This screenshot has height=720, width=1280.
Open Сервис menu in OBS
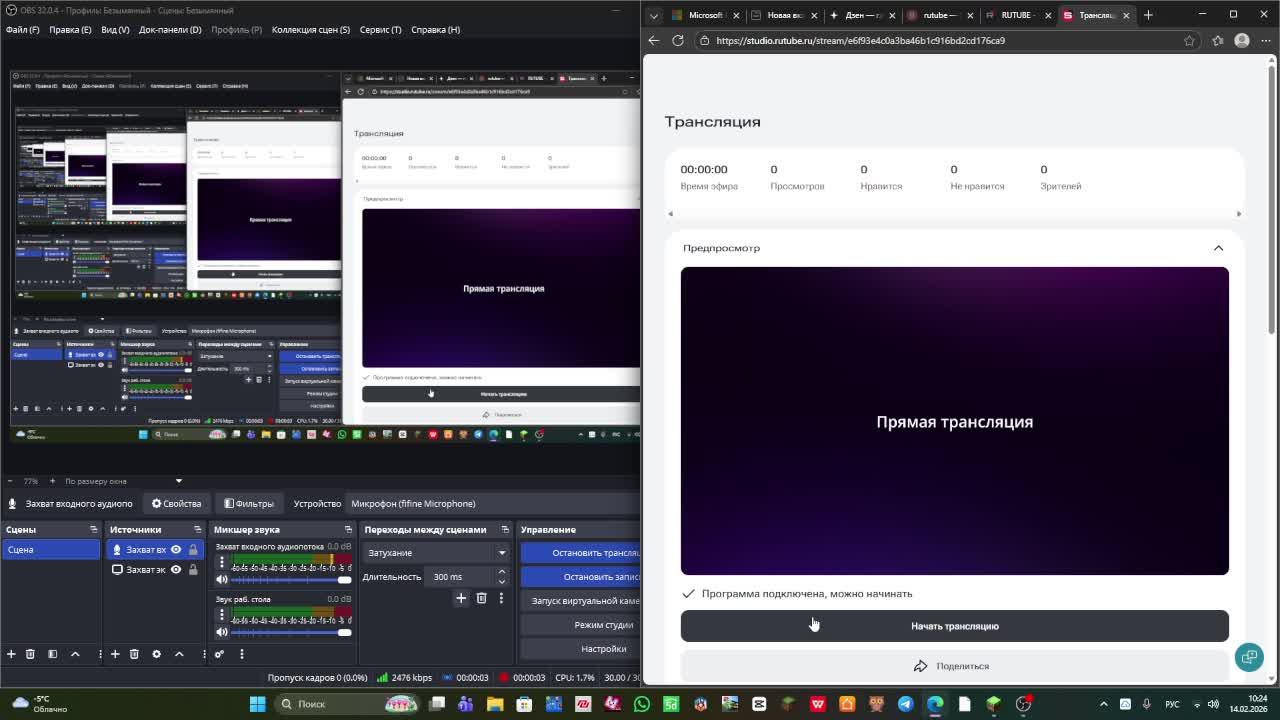[380, 30]
